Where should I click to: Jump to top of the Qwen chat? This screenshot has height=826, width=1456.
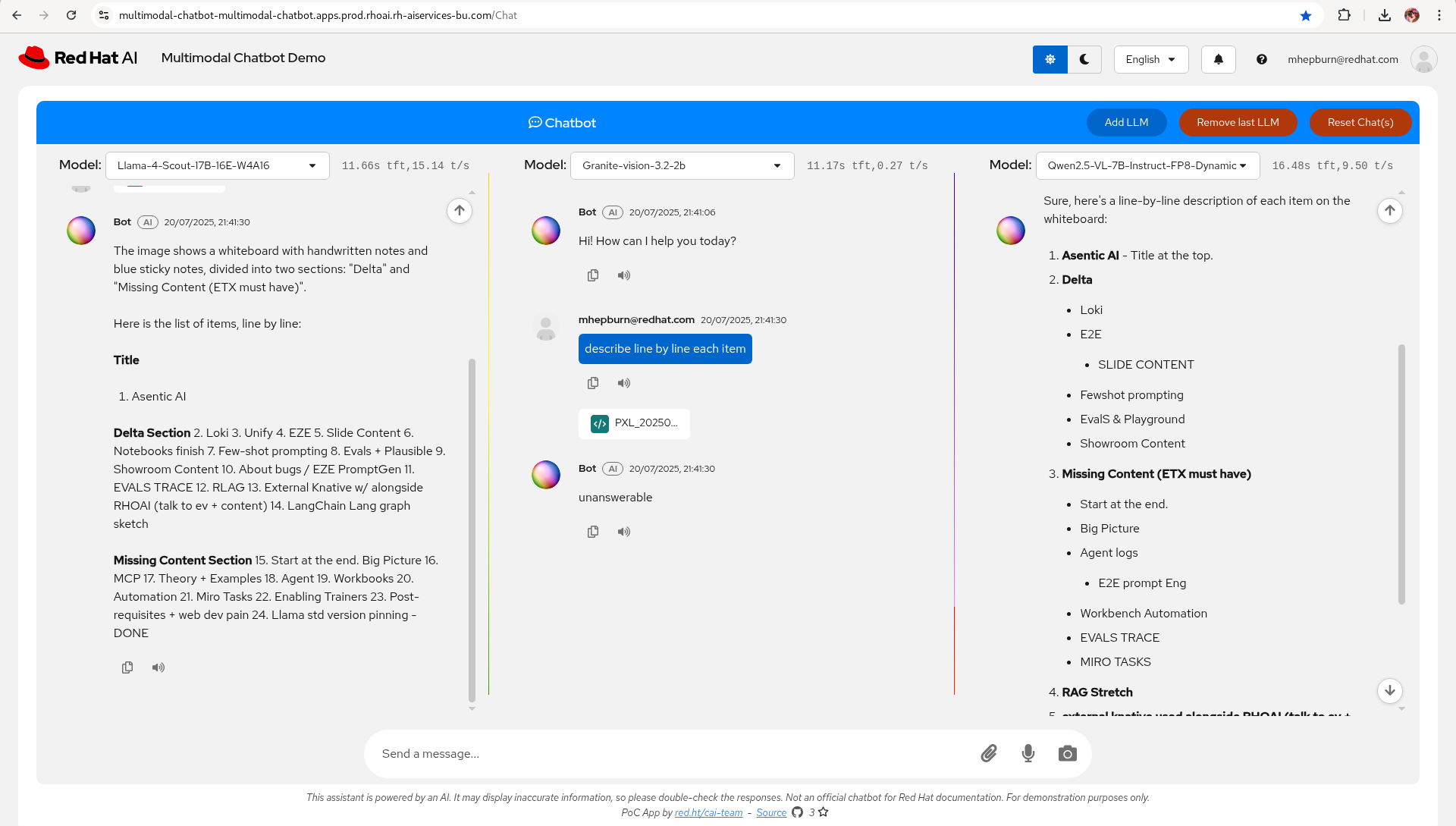[x=1390, y=211]
